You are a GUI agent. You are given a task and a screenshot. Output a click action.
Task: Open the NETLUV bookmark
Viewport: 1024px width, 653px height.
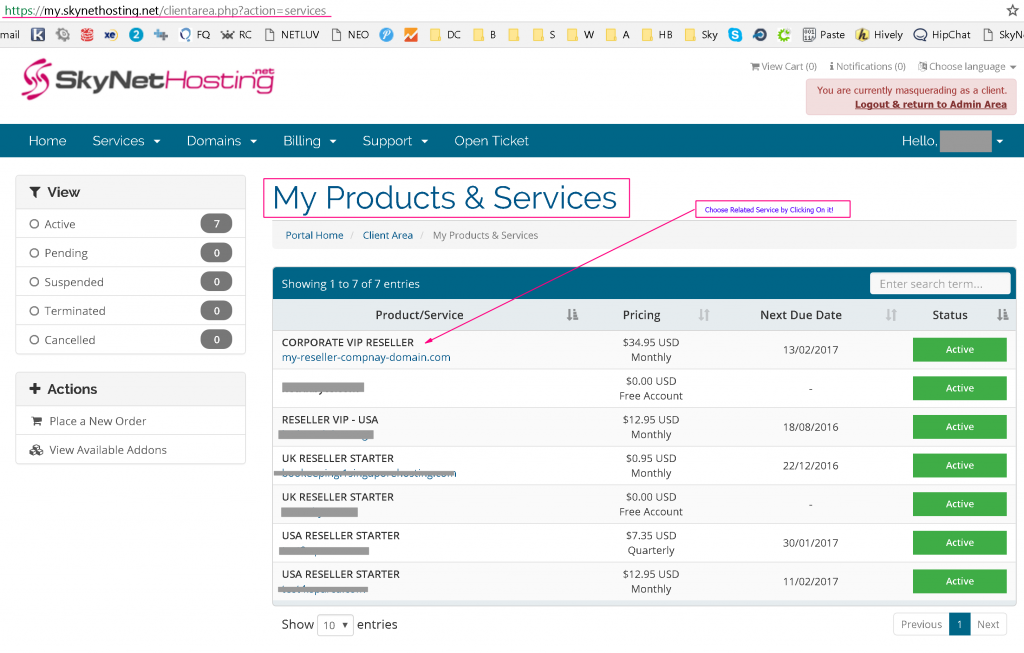(x=292, y=35)
